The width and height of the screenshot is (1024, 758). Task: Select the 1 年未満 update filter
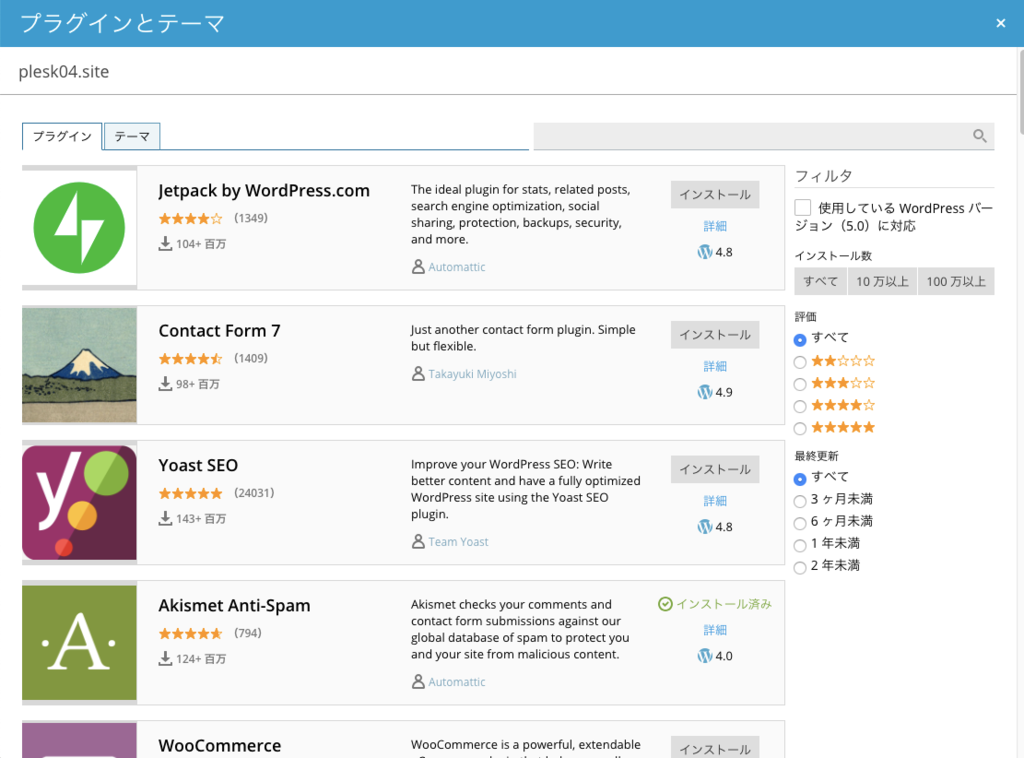799,545
